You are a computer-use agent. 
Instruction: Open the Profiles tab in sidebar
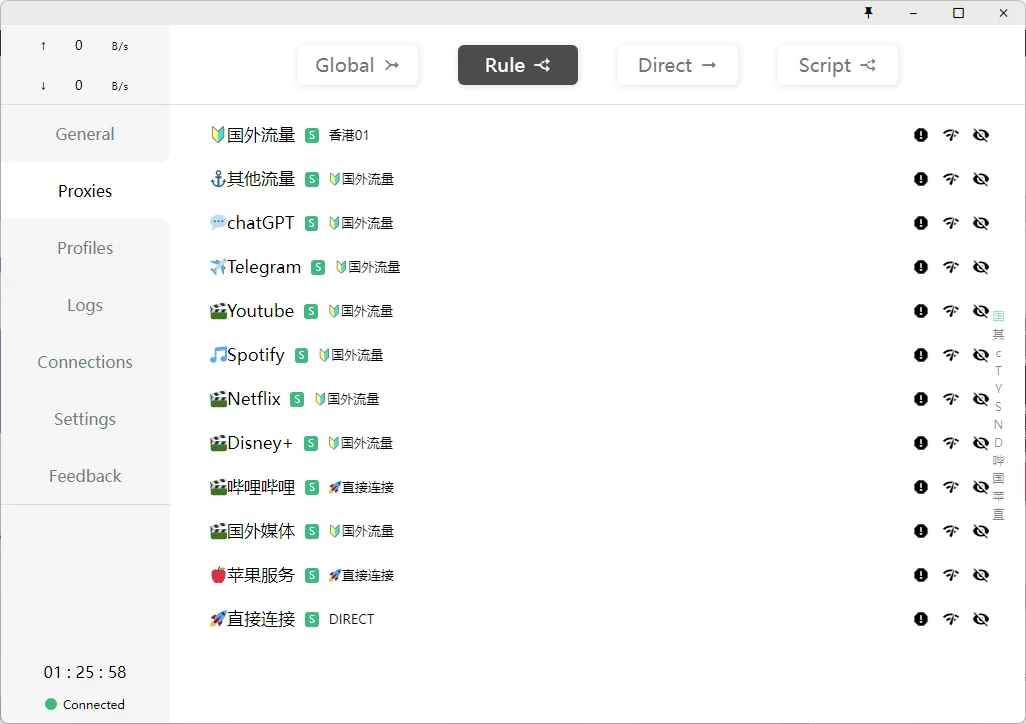[x=85, y=248]
